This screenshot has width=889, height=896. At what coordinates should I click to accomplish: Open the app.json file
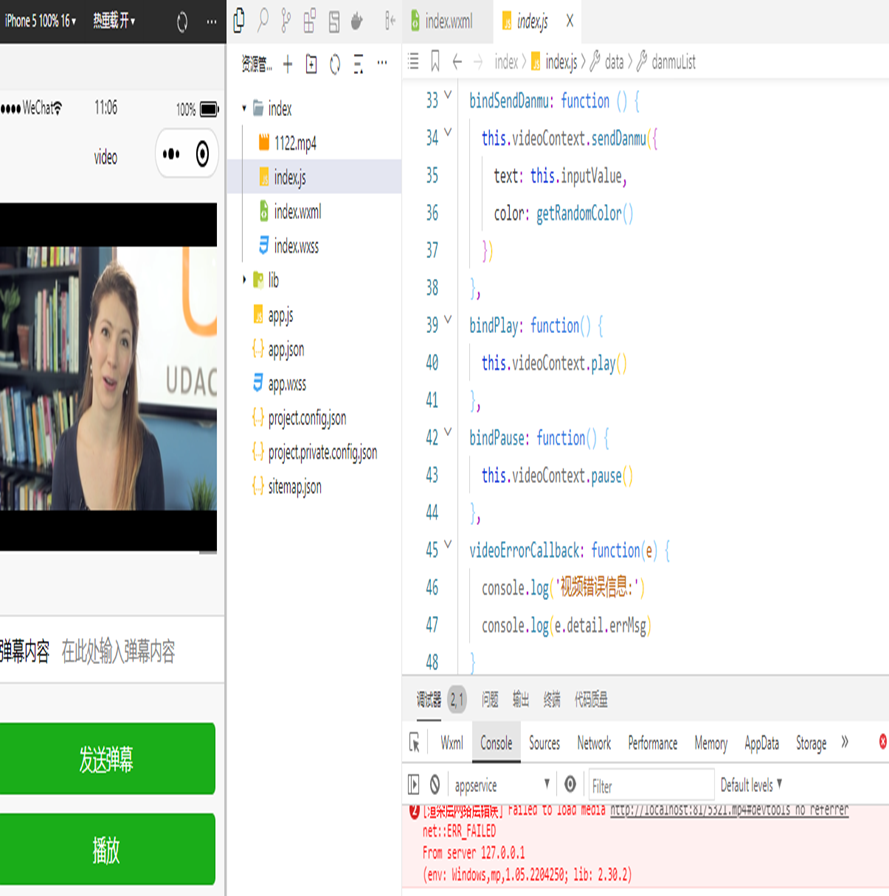[x=314, y=349]
